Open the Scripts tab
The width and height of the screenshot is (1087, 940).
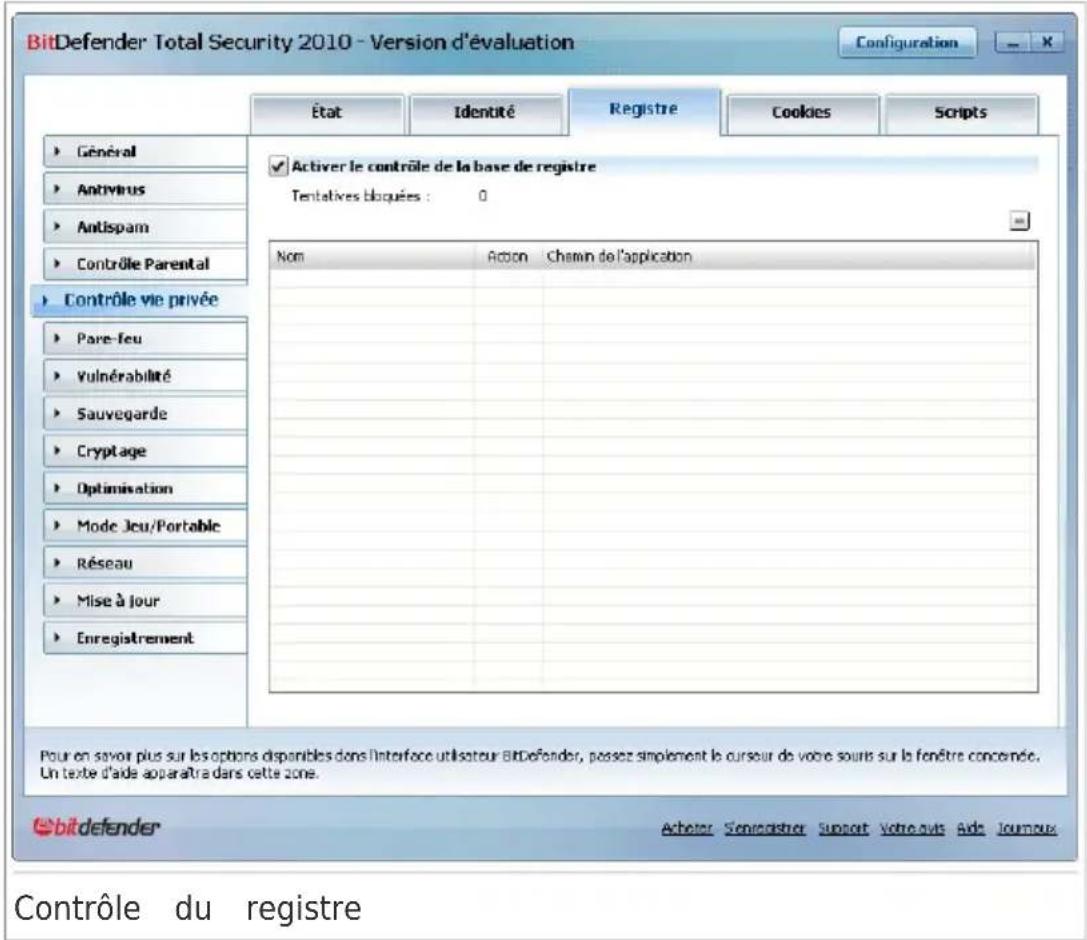pos(961,113)
